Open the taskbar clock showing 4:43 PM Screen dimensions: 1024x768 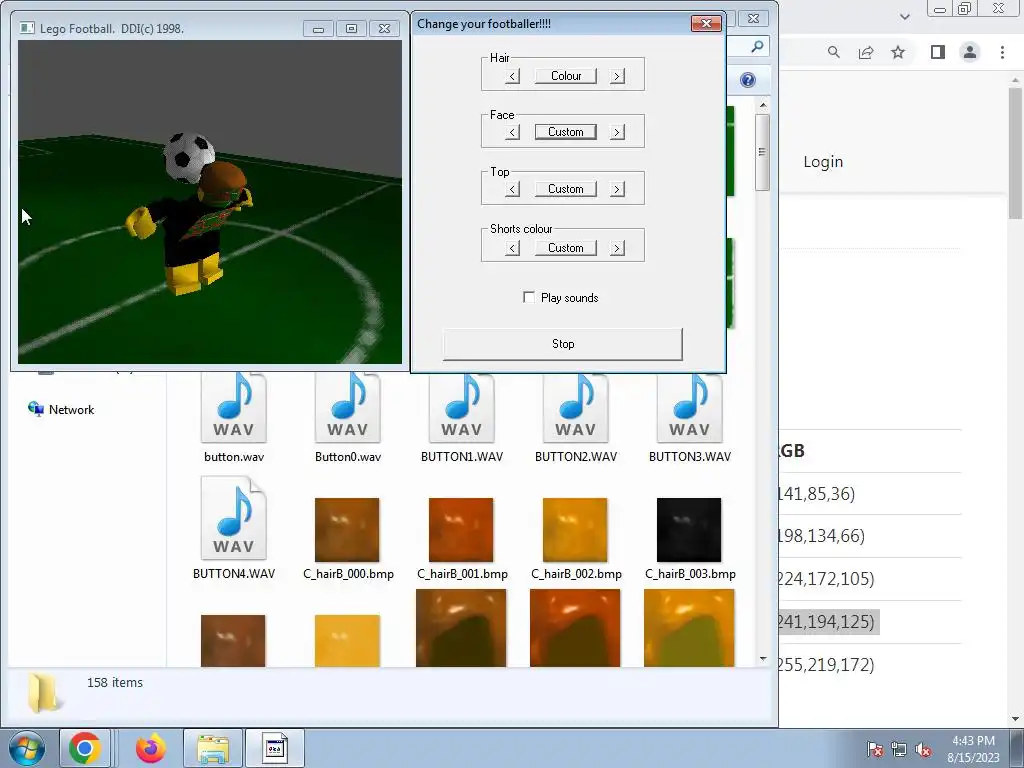pyautogui.click(x=974, y=748)
